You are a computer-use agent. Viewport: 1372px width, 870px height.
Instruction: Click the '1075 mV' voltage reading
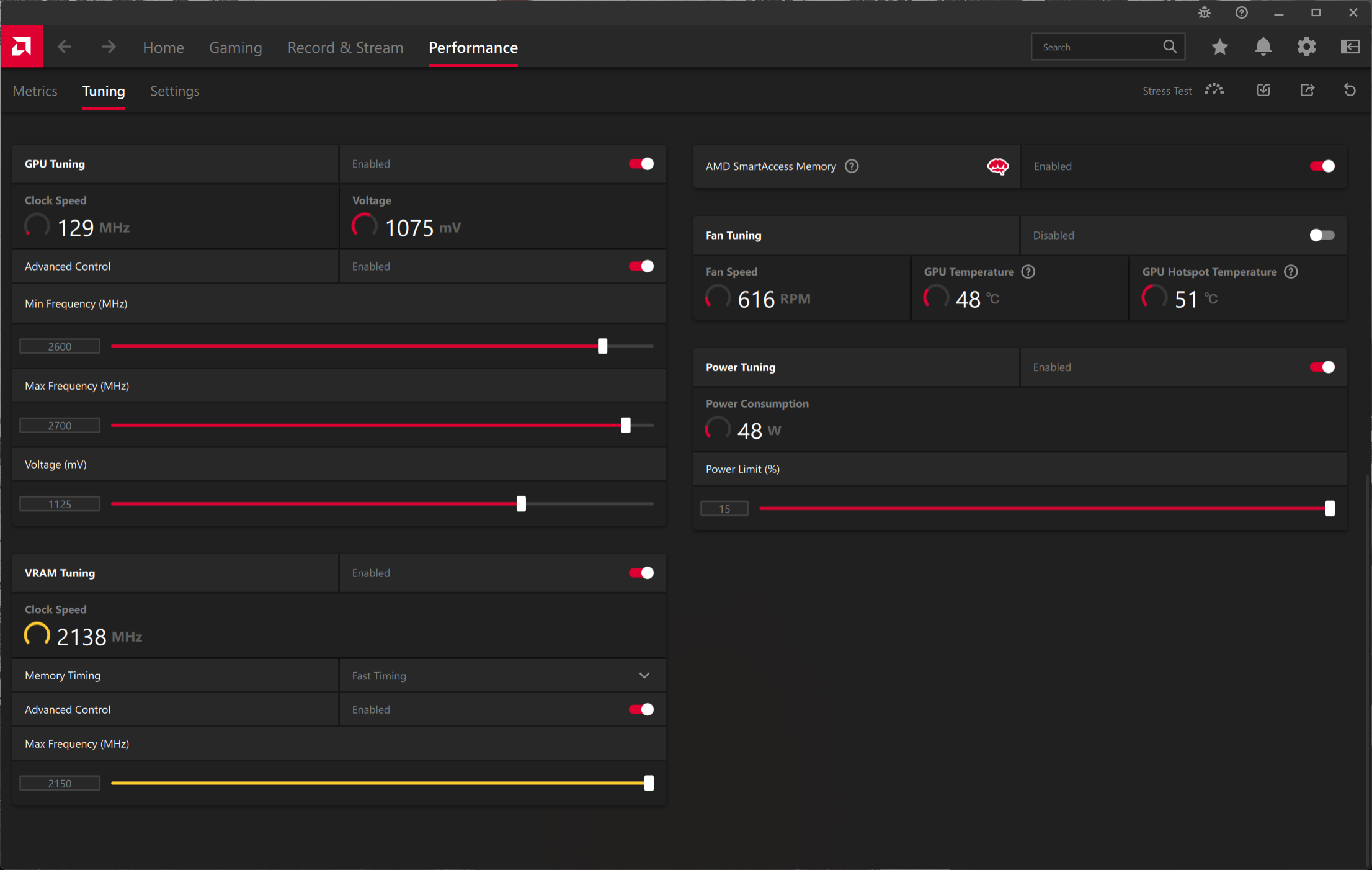tap(423, 228)
